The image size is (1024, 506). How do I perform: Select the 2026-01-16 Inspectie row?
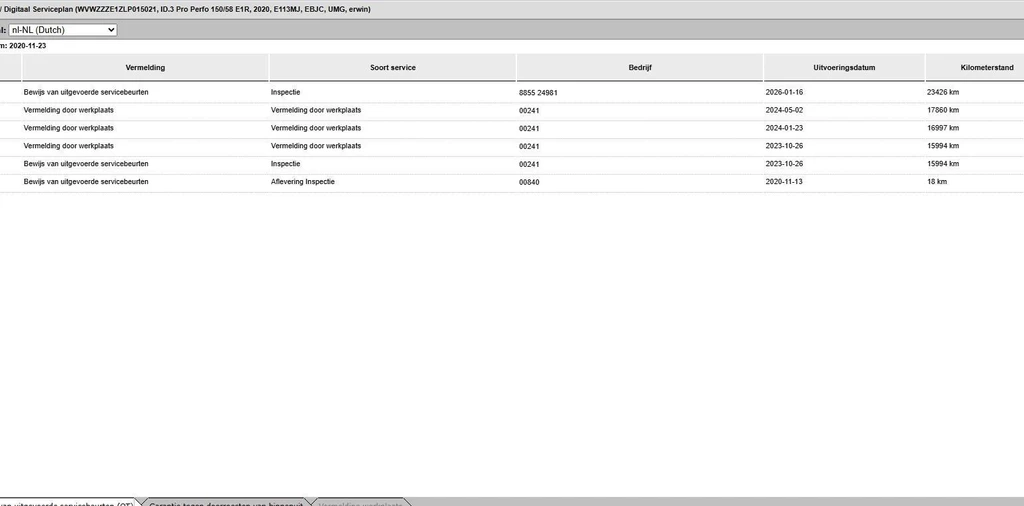(x=512, y=93)
